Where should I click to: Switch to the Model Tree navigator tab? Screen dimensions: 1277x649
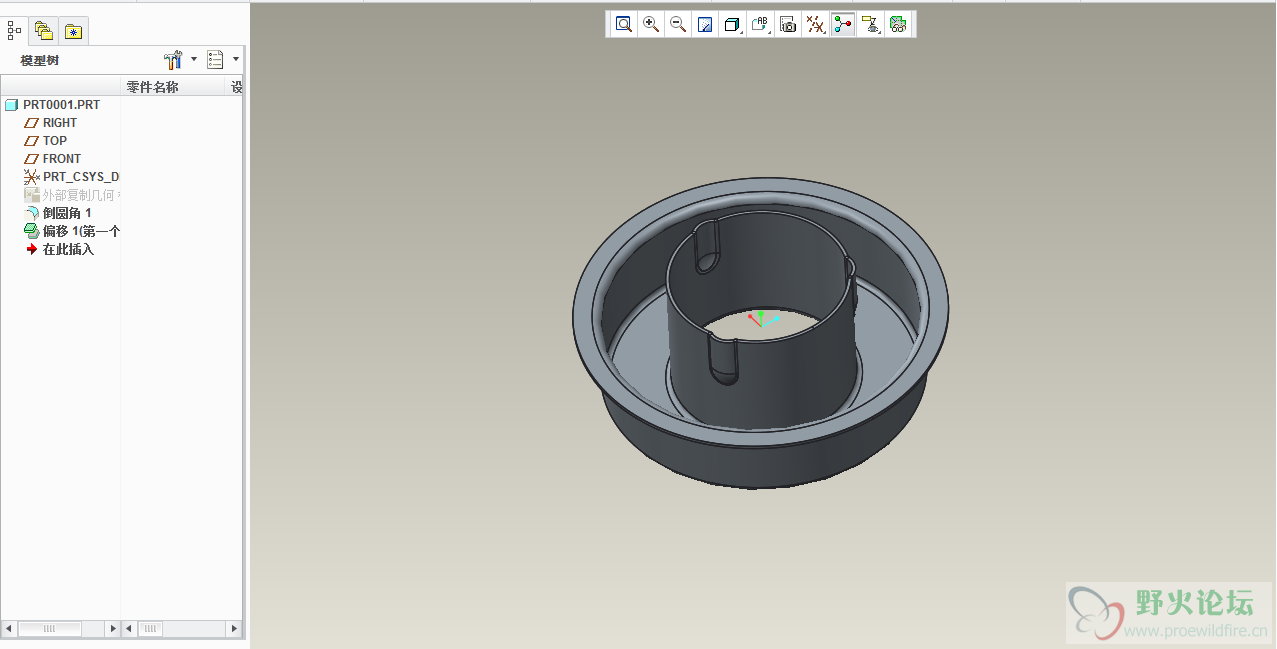[x=15, y=31]
